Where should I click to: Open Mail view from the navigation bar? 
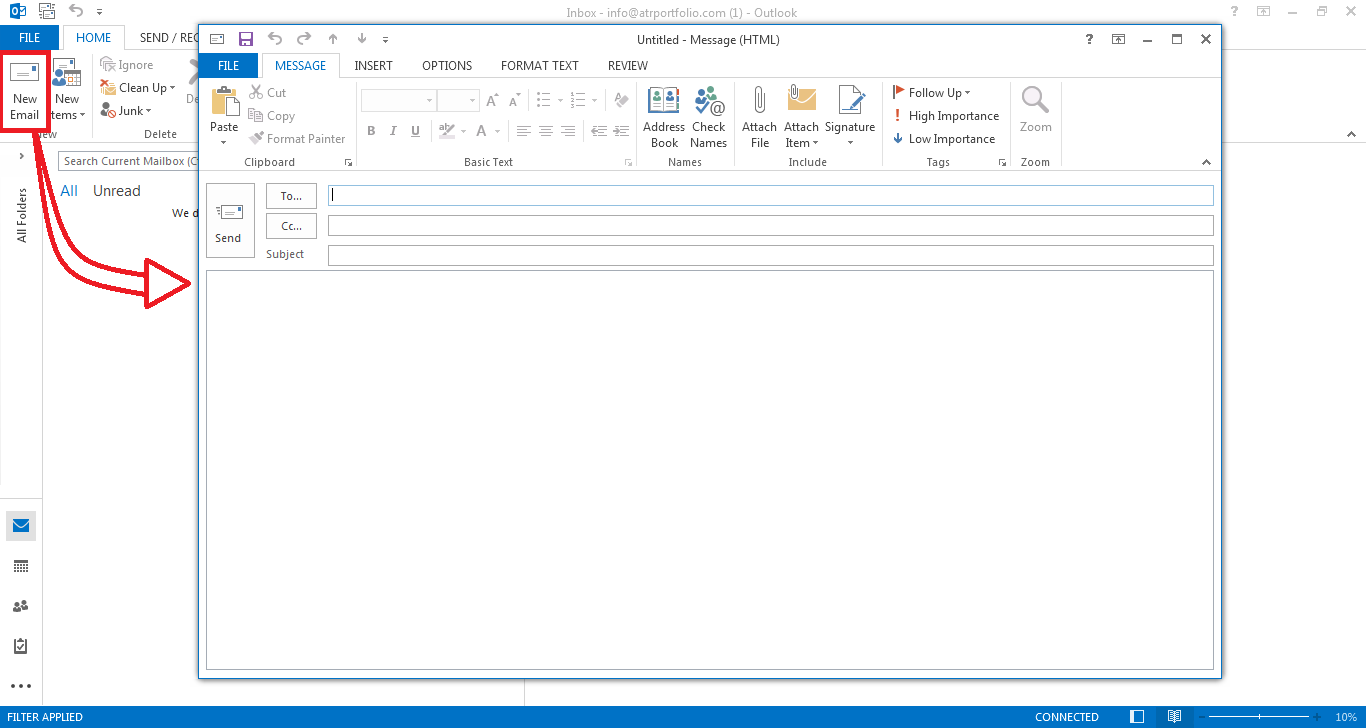point(21,526)
